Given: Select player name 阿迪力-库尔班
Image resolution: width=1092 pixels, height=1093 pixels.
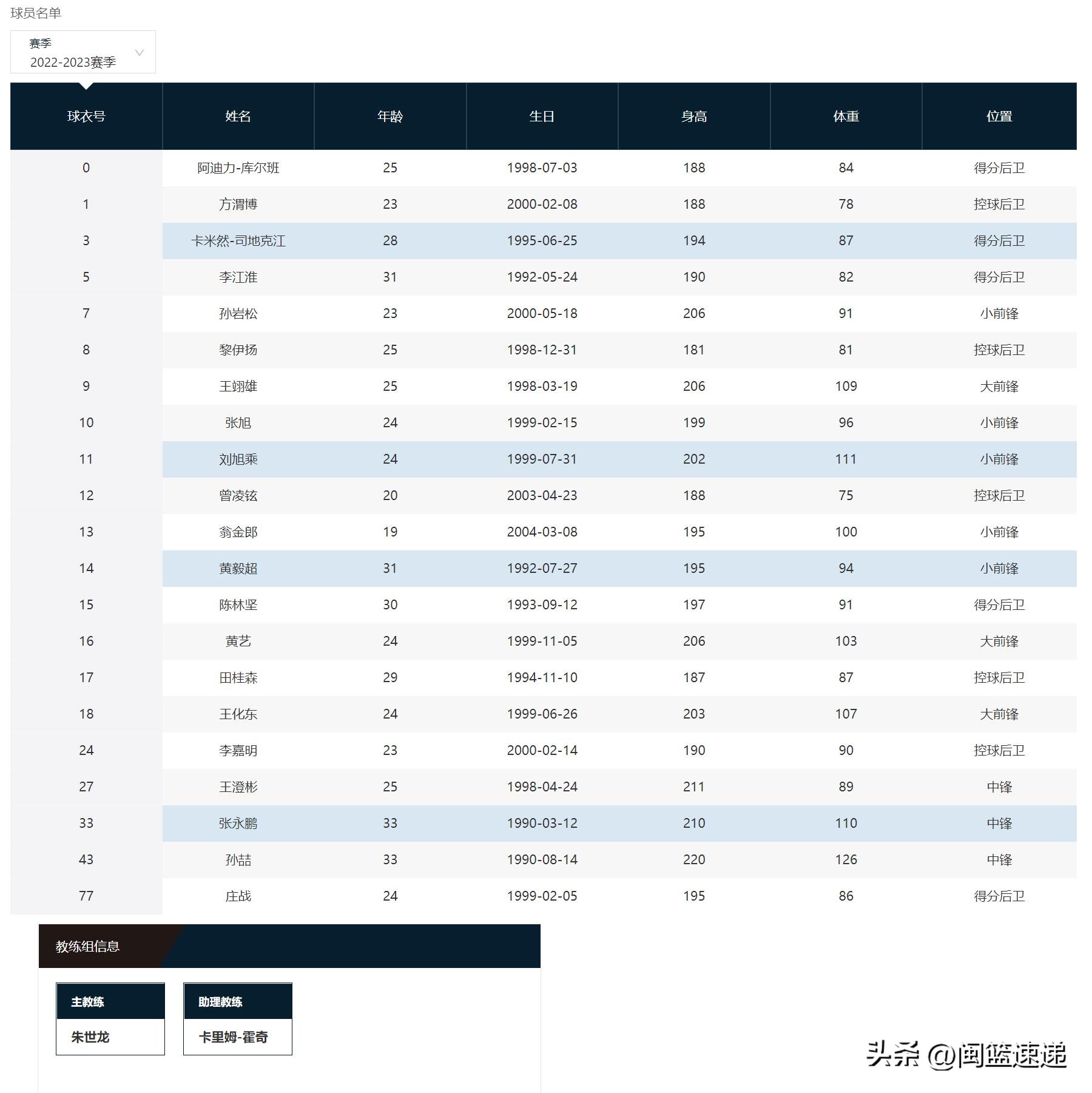Looking at the screenshot, I should coord(238,168).
